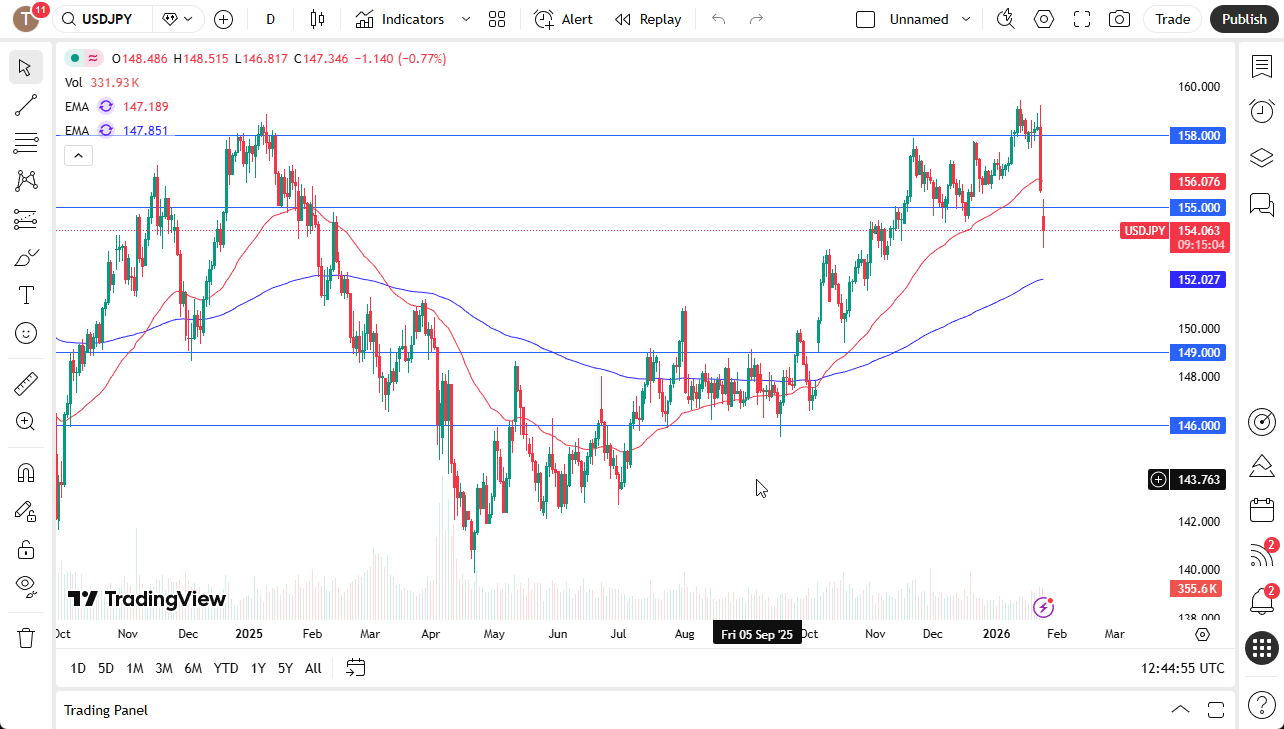Screen dimensions: 1284x729
Task: Set the chart range to YTD
Action: point(226,668)
